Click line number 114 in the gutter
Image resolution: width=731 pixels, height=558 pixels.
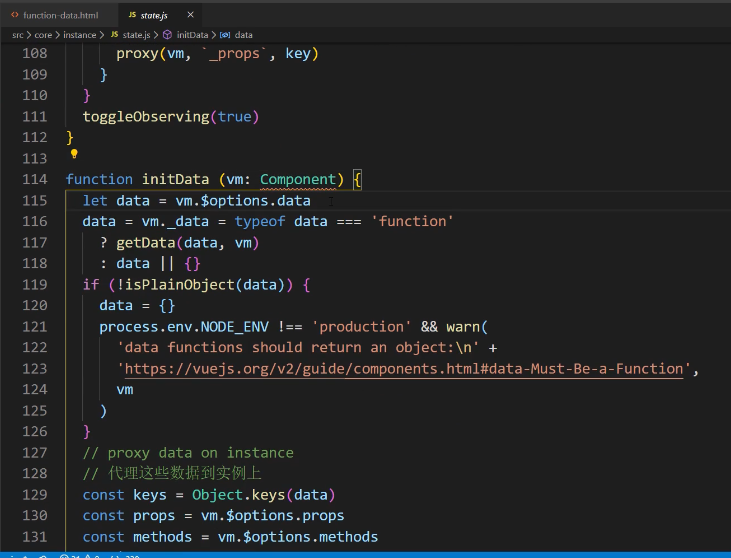click(x=35, y=179)
